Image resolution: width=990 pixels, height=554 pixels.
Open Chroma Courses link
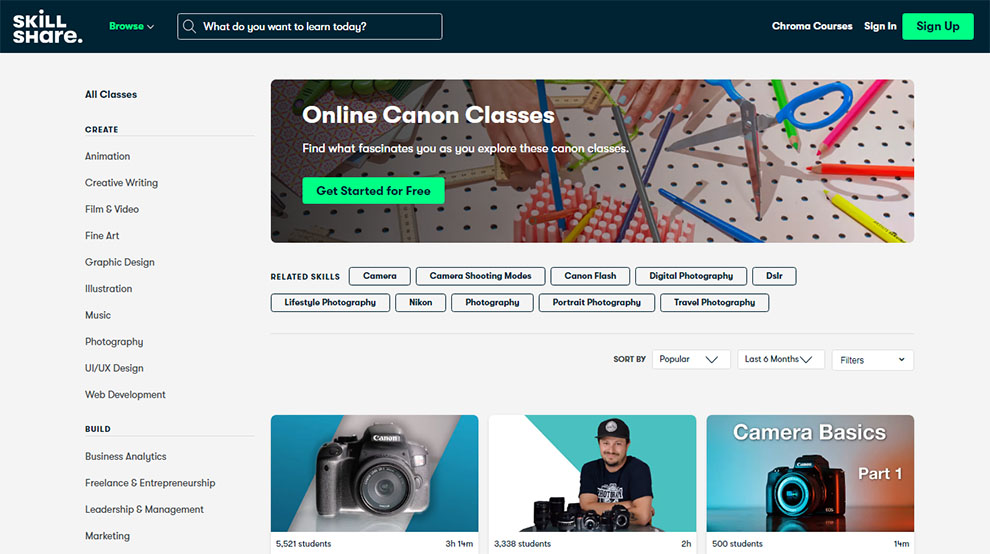[x=812, y=26]
